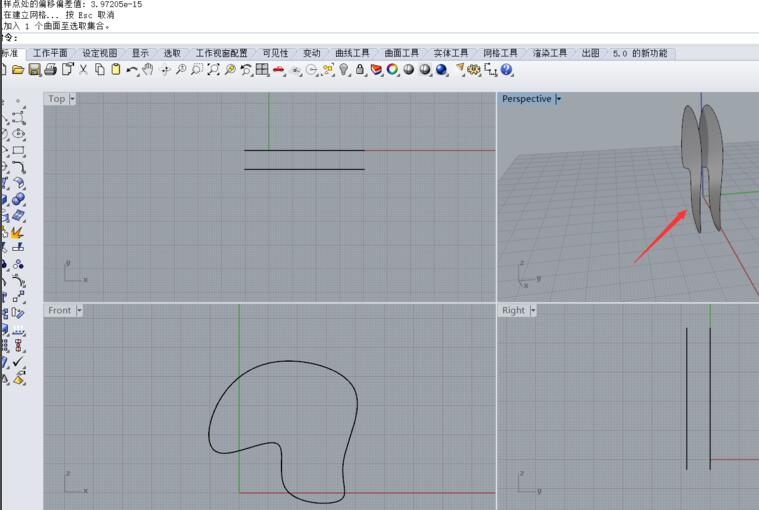Expand the Perspective viewport menu arrow

pyautogui.click(x=558, y=99)
